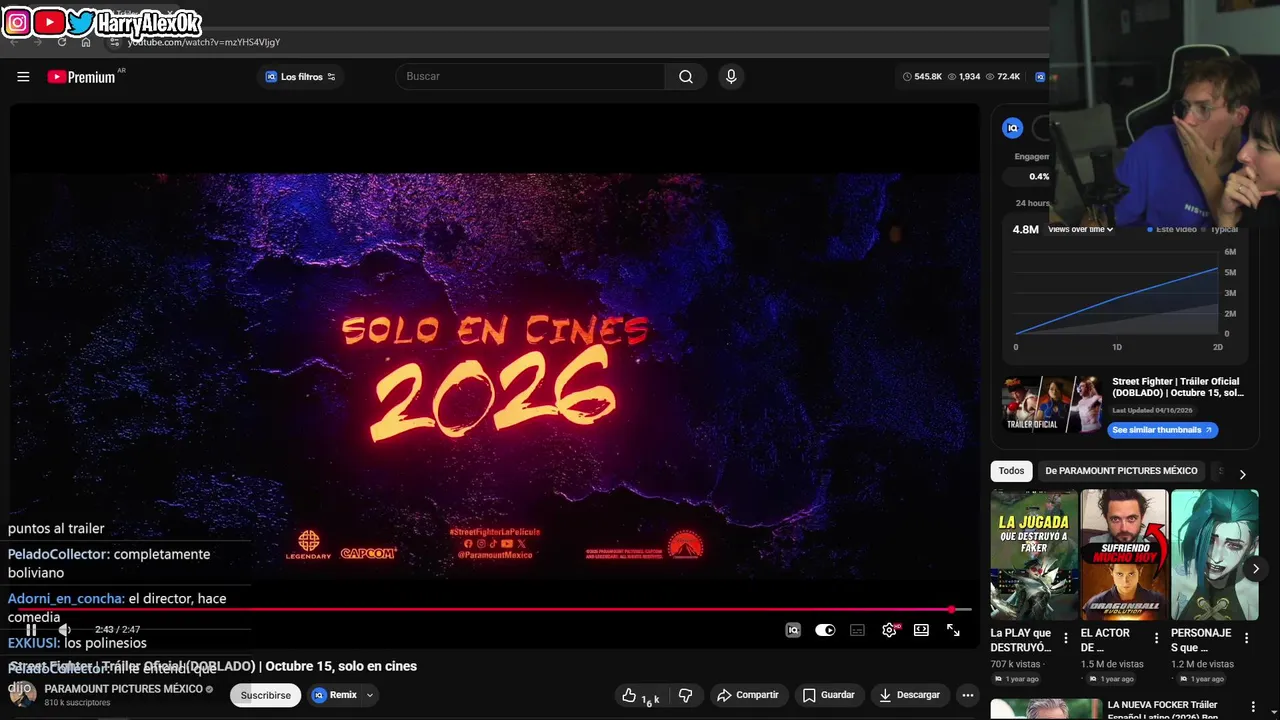Switch to theater mode view
The height and width of the screenshot is (720, 1280).
click(921, 630)
